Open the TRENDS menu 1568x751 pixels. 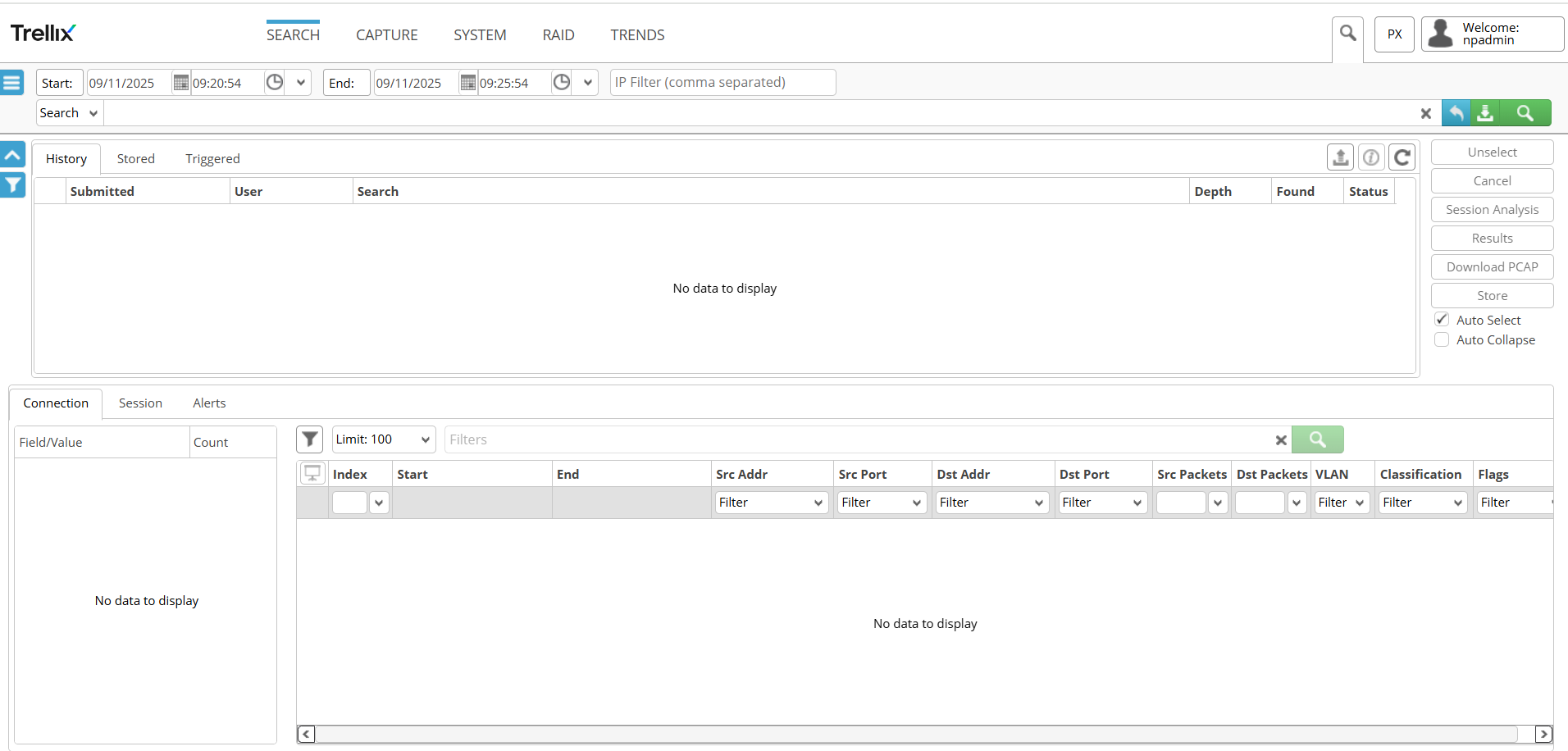coord(637,35)
